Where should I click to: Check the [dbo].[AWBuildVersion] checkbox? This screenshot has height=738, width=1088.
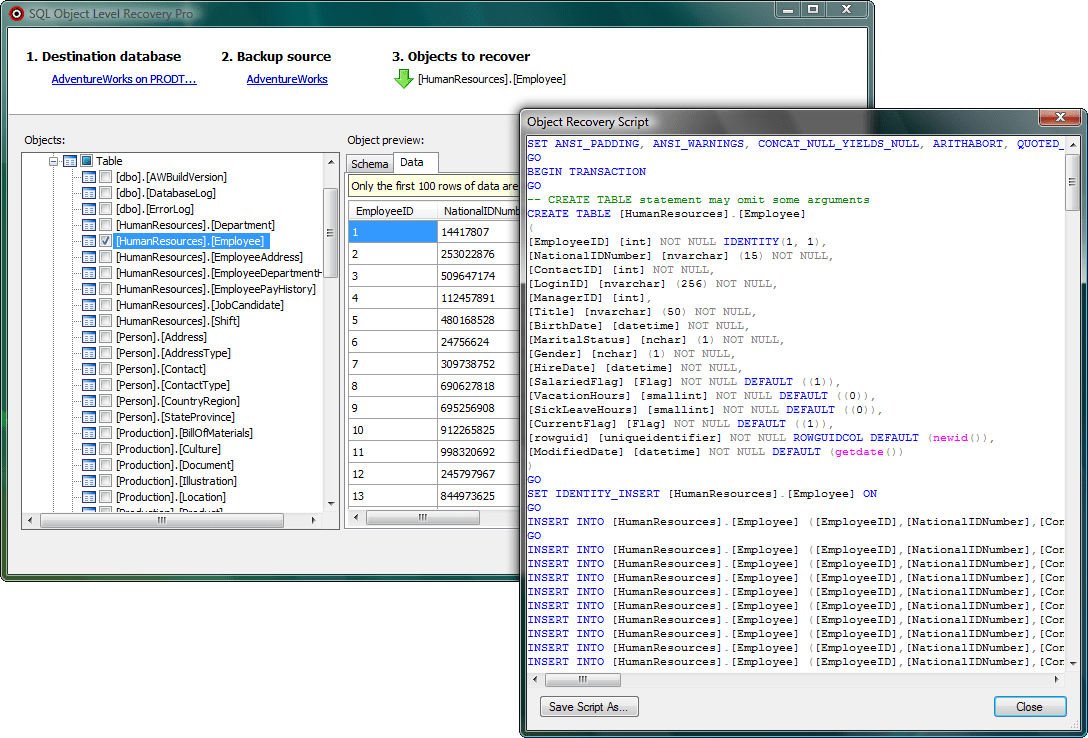(x=105, y=177)
